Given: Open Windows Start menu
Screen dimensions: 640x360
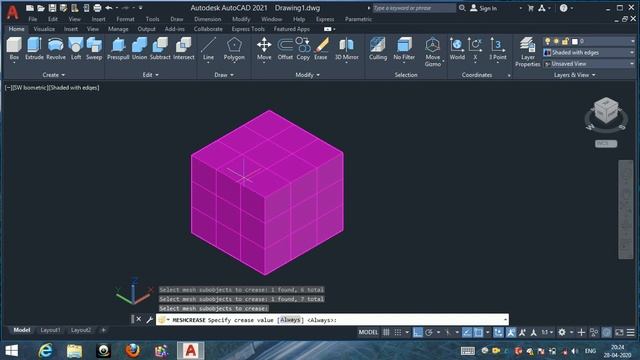Looking at the screenshot, I should pos(11,351).
